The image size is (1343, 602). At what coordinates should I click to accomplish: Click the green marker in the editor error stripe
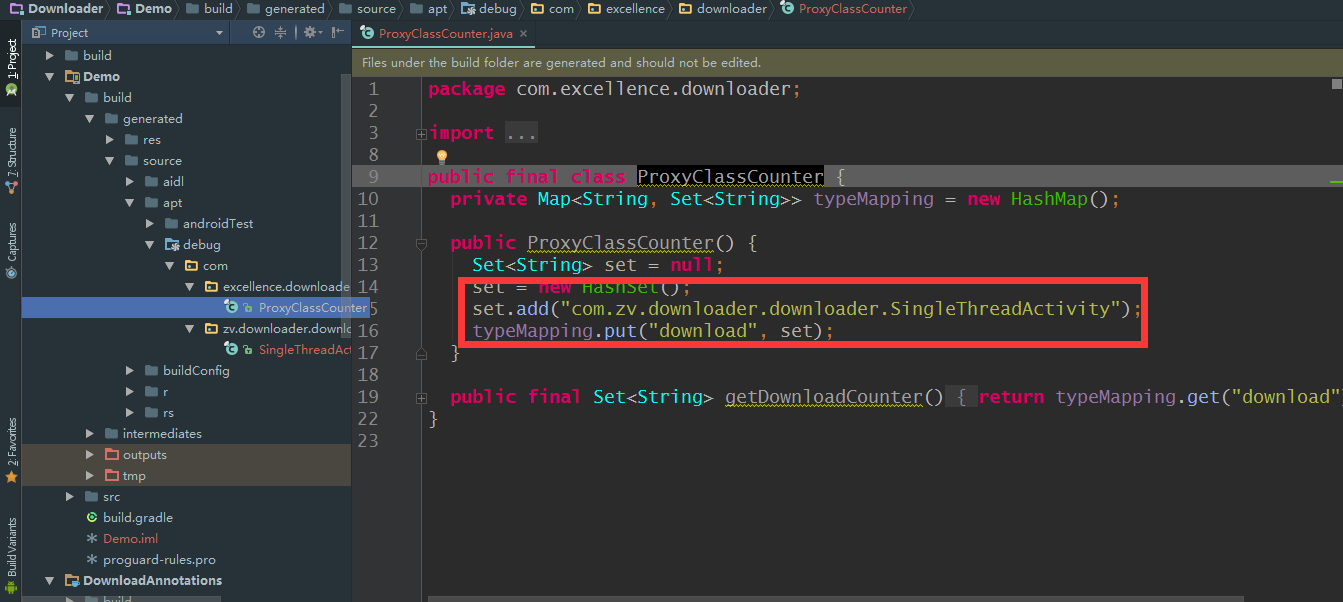[1336, 181]
